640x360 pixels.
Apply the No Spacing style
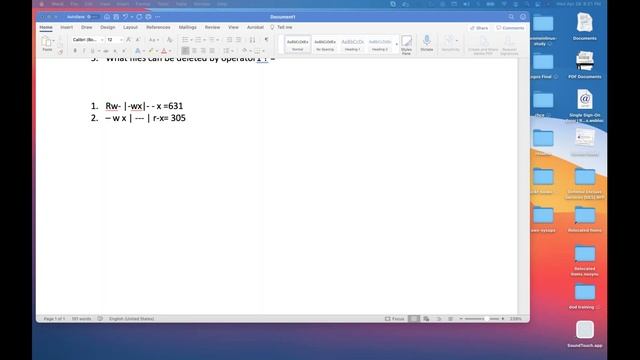[325, 44]
